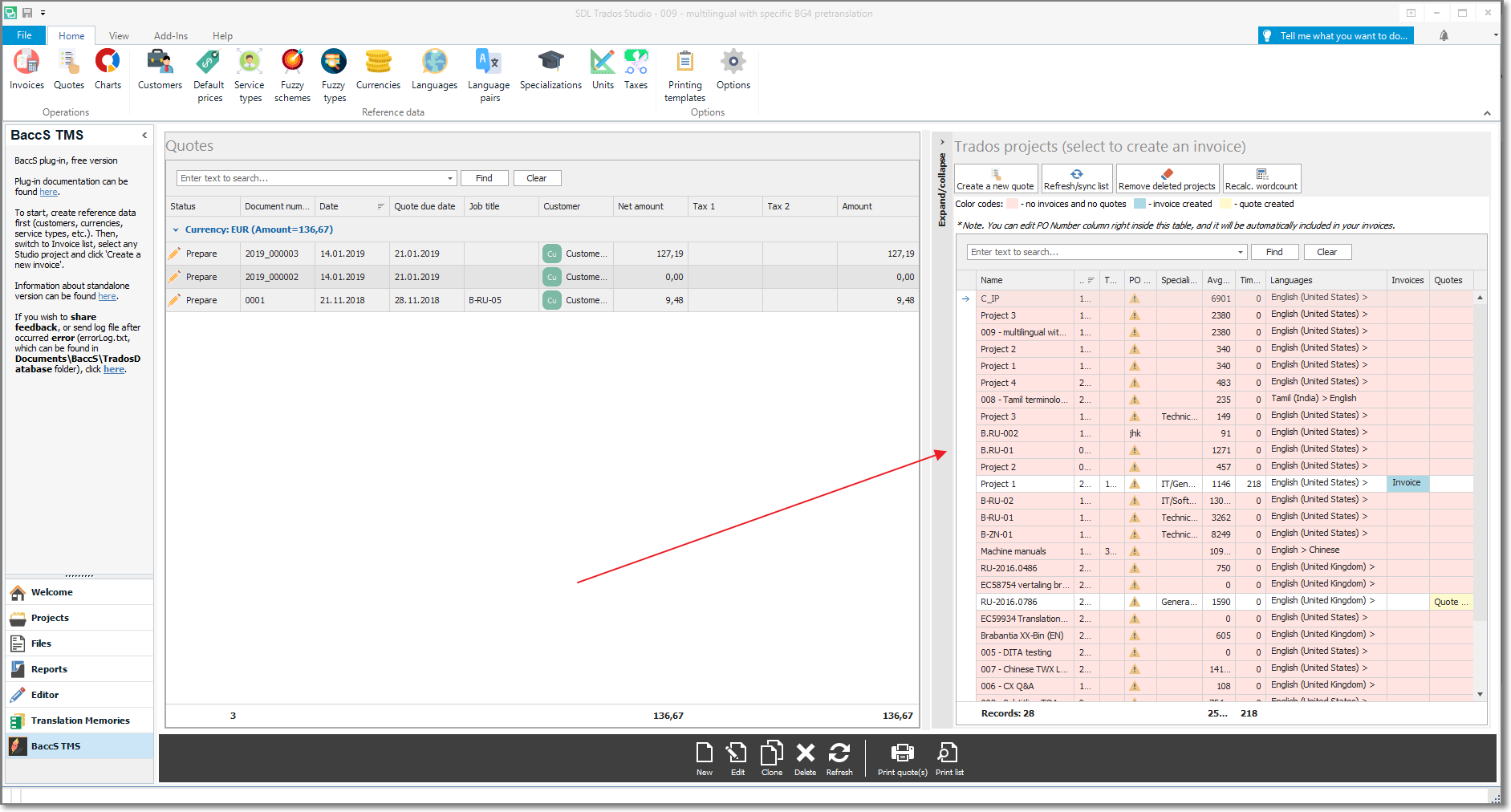The image size is (1511, 812).
Task: Create a New quote in bottom toolbar
Action: pyautogui.click(x=705, y=759)
